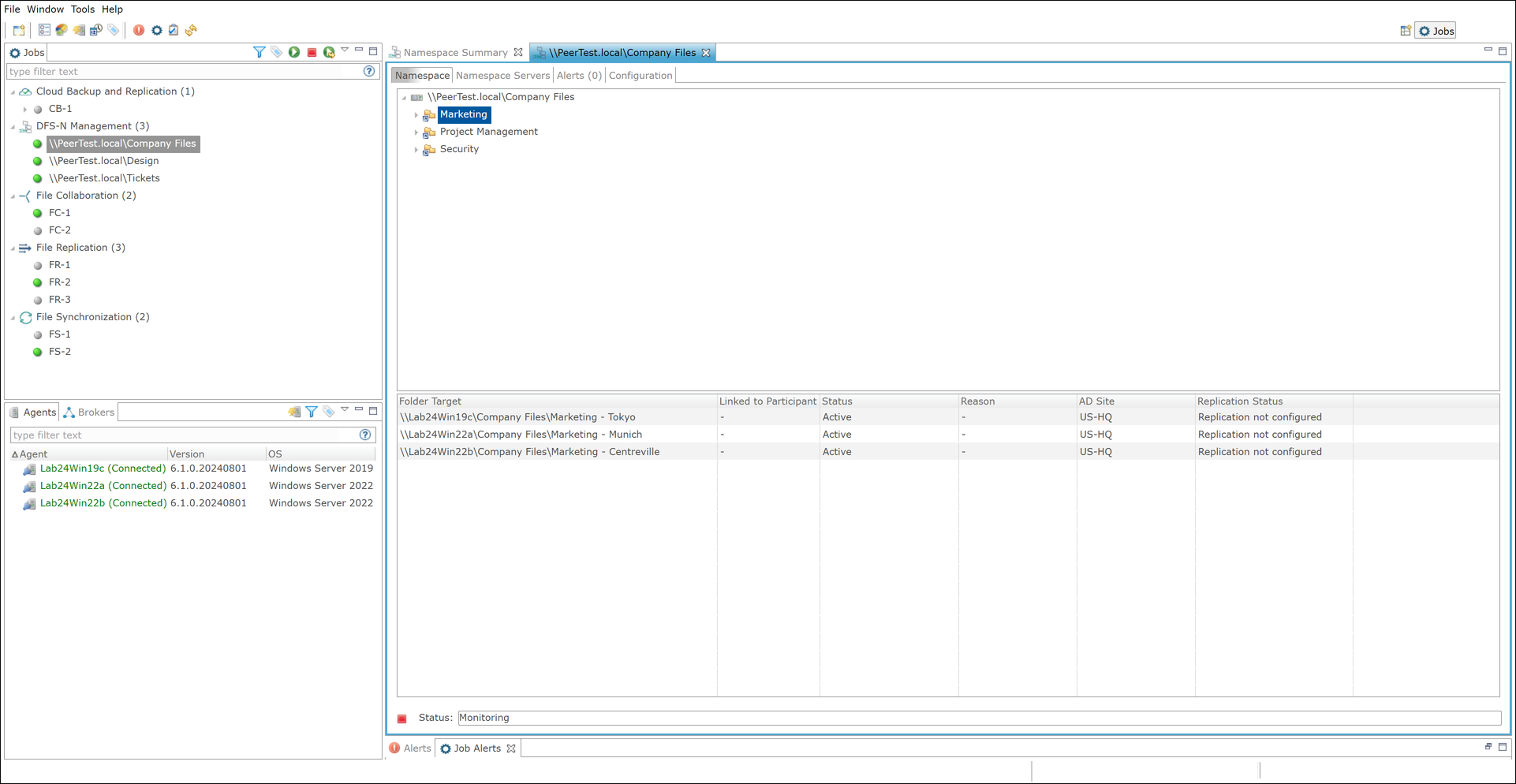The width and height of the screenshot is (1516, 784).
Task: Switch to the bottom Alerts tab
Action: point(411,749)
